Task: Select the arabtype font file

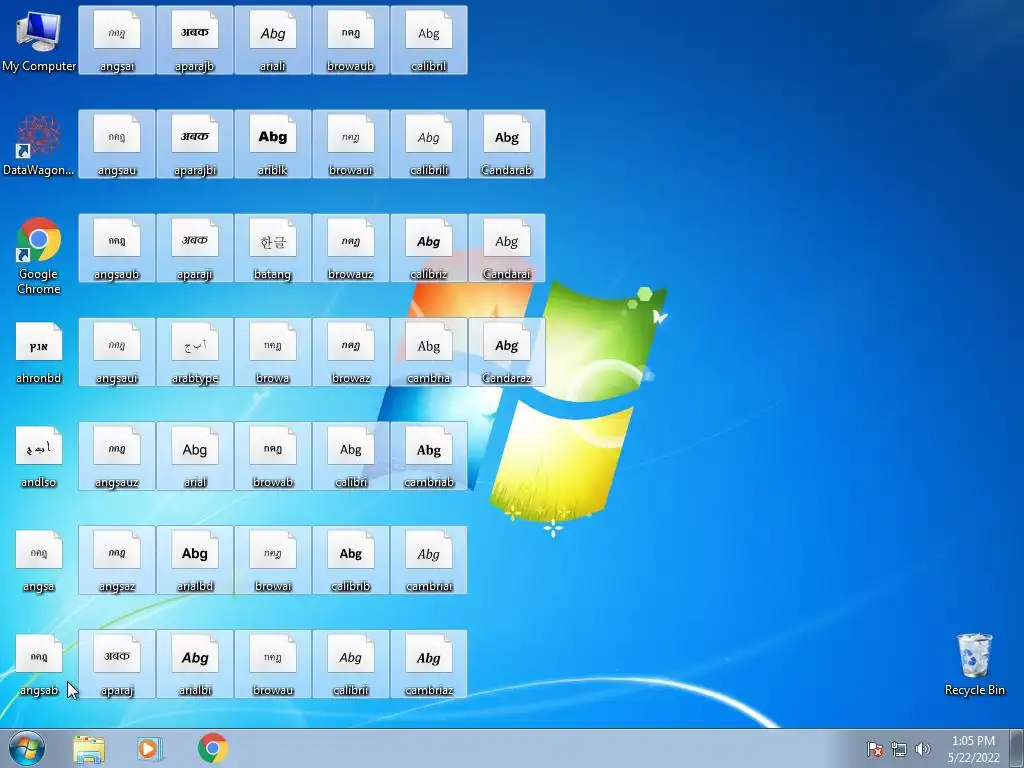Action: click(195, 352)
